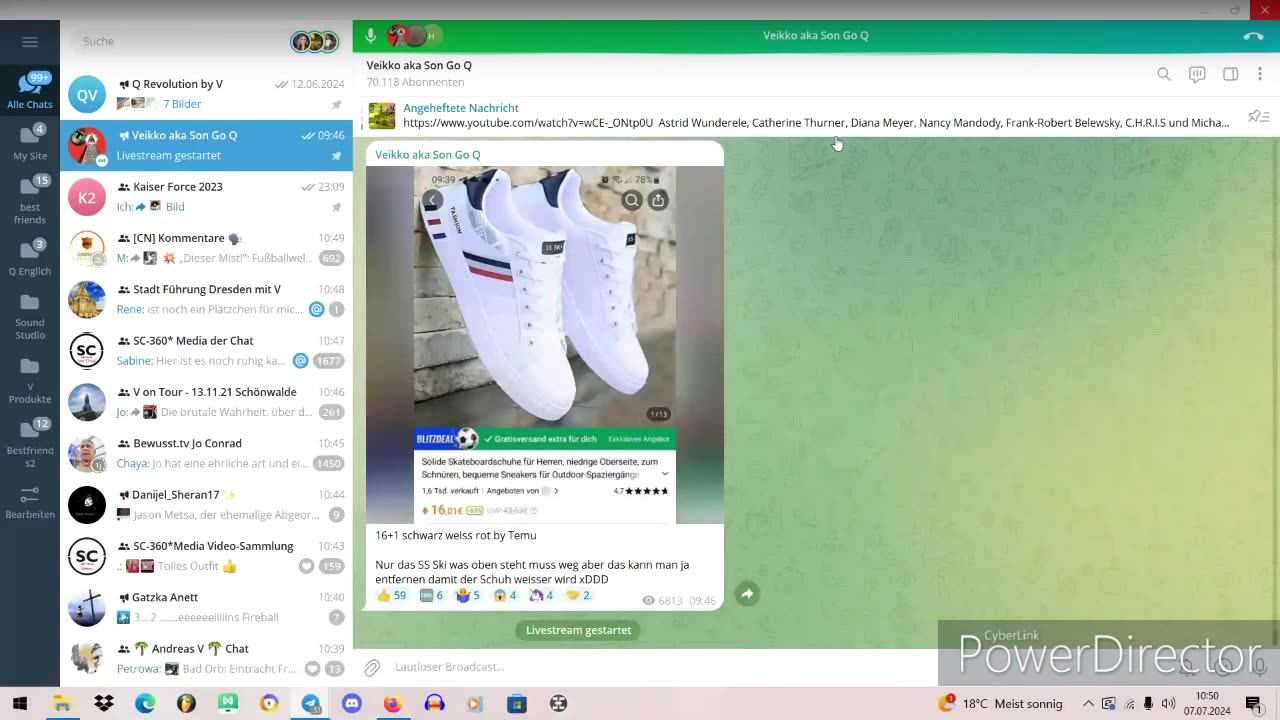The image size is (1280, 720).
Task: Open Dropbox from taskbar
Action: pos(104,704)
